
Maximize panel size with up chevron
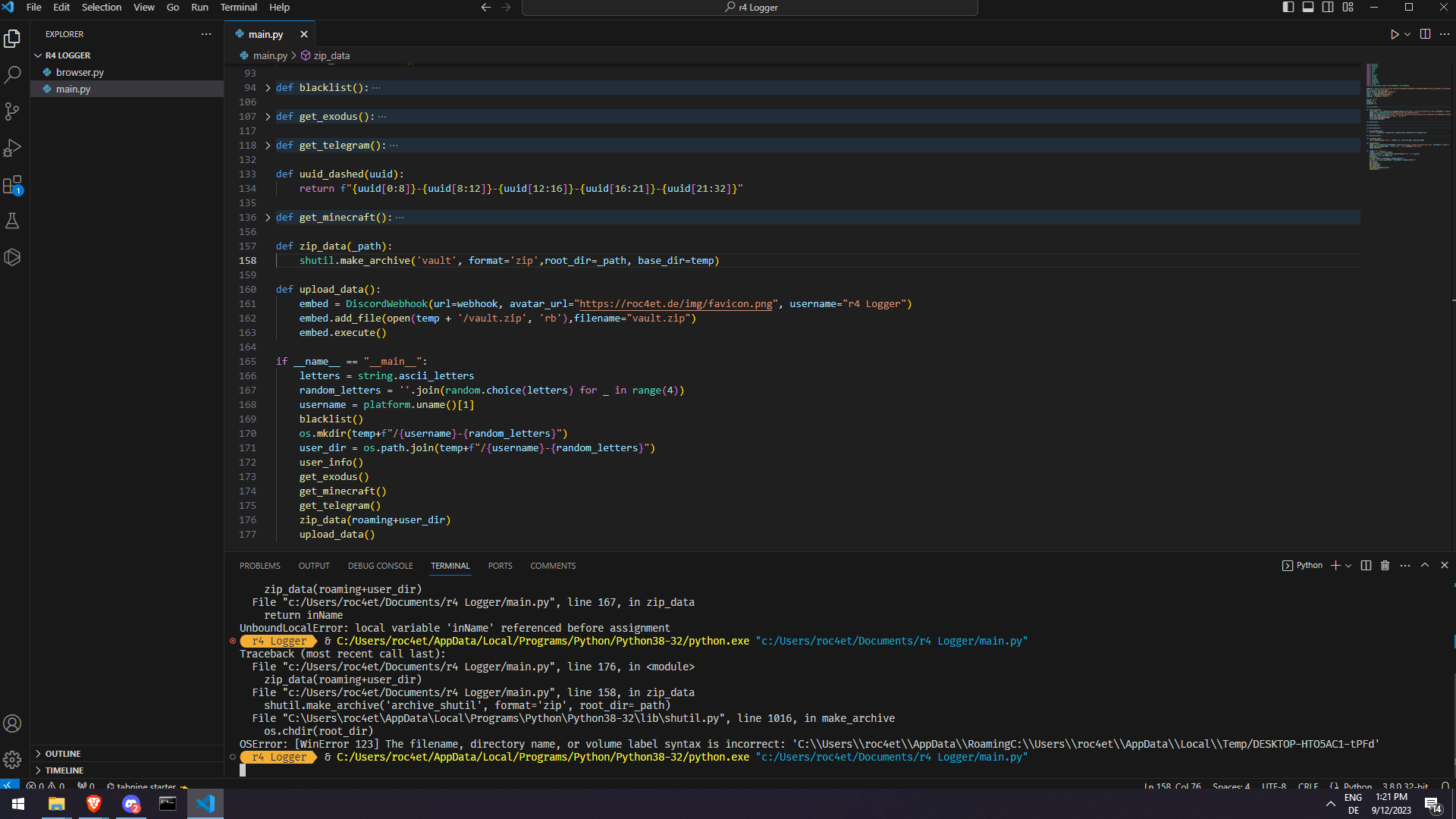click(x=1425, y=566)
